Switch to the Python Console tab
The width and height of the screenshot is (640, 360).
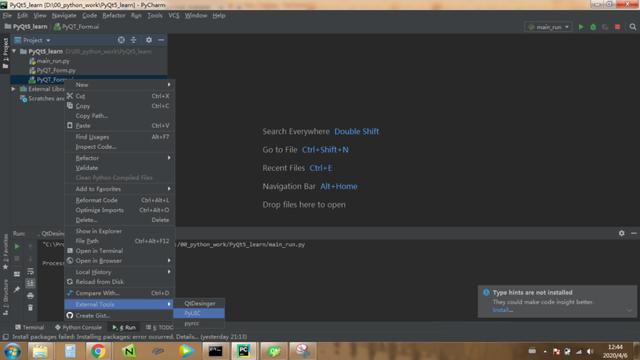(x=78, y=327)
